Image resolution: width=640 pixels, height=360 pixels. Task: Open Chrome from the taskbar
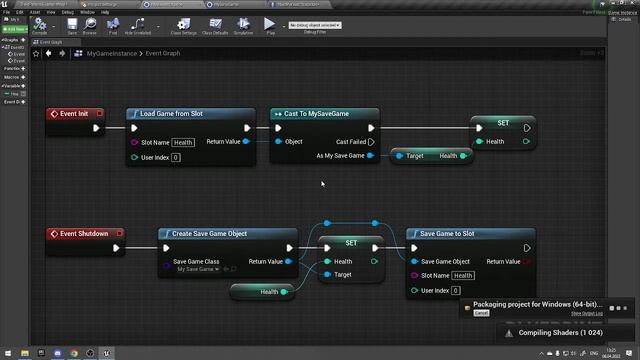coord(74,353)
